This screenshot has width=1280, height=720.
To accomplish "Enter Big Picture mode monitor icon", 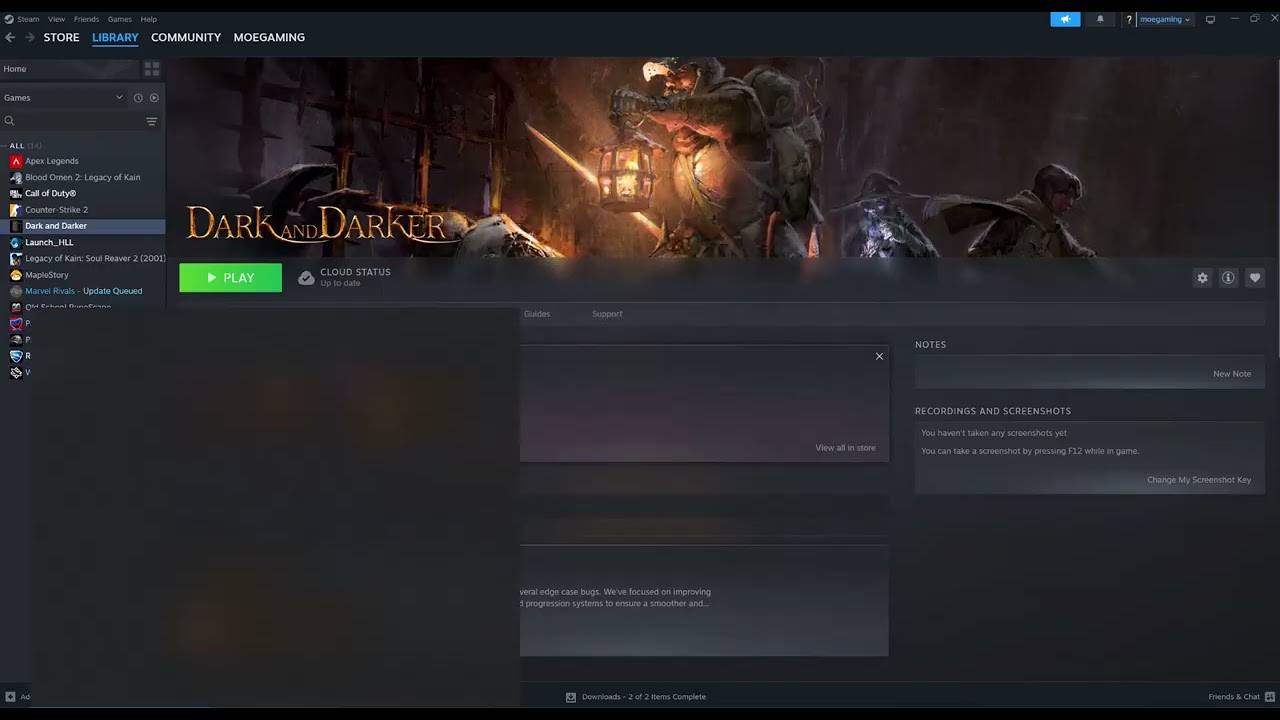I will [1210, 19].
